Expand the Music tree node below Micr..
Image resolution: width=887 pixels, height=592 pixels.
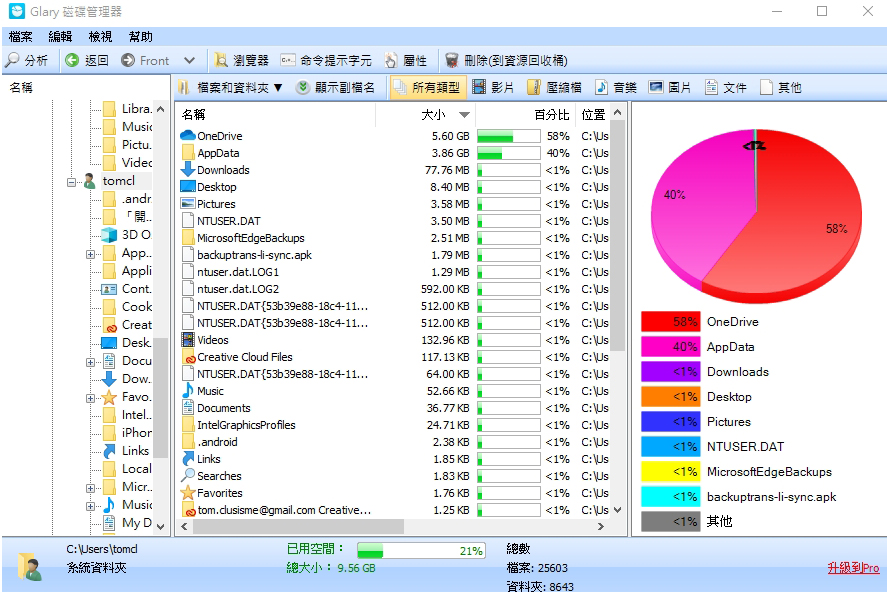coord(90,506)
